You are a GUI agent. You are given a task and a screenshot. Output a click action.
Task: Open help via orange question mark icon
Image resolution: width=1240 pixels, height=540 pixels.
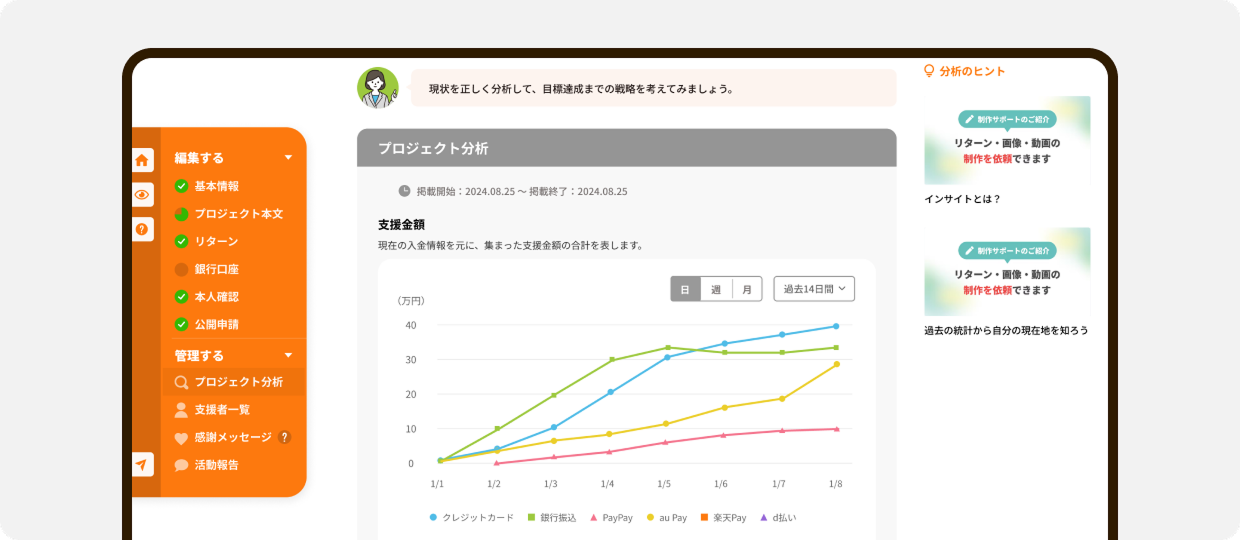[143, 230]
